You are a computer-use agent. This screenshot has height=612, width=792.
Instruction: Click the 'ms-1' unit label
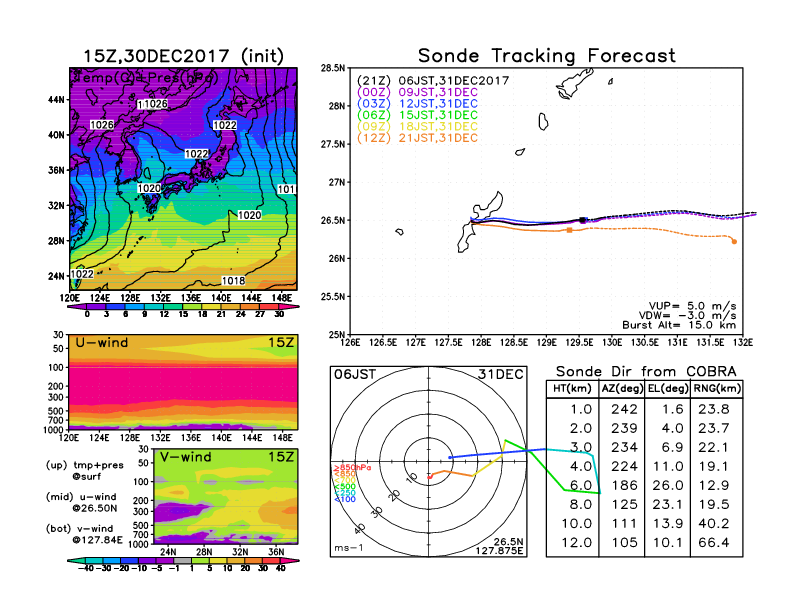click(x=349, y=548)
